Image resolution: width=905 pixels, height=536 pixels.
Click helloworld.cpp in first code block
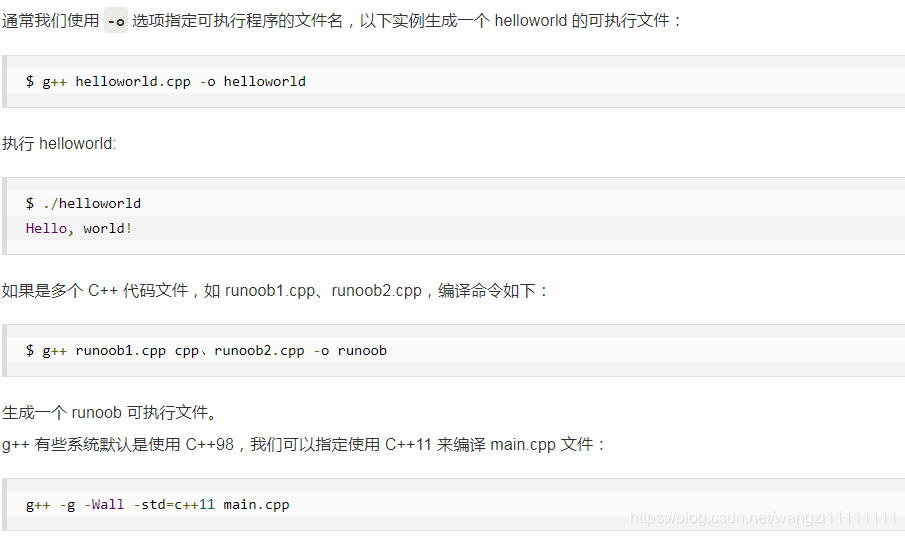click(x=133, y=81)
